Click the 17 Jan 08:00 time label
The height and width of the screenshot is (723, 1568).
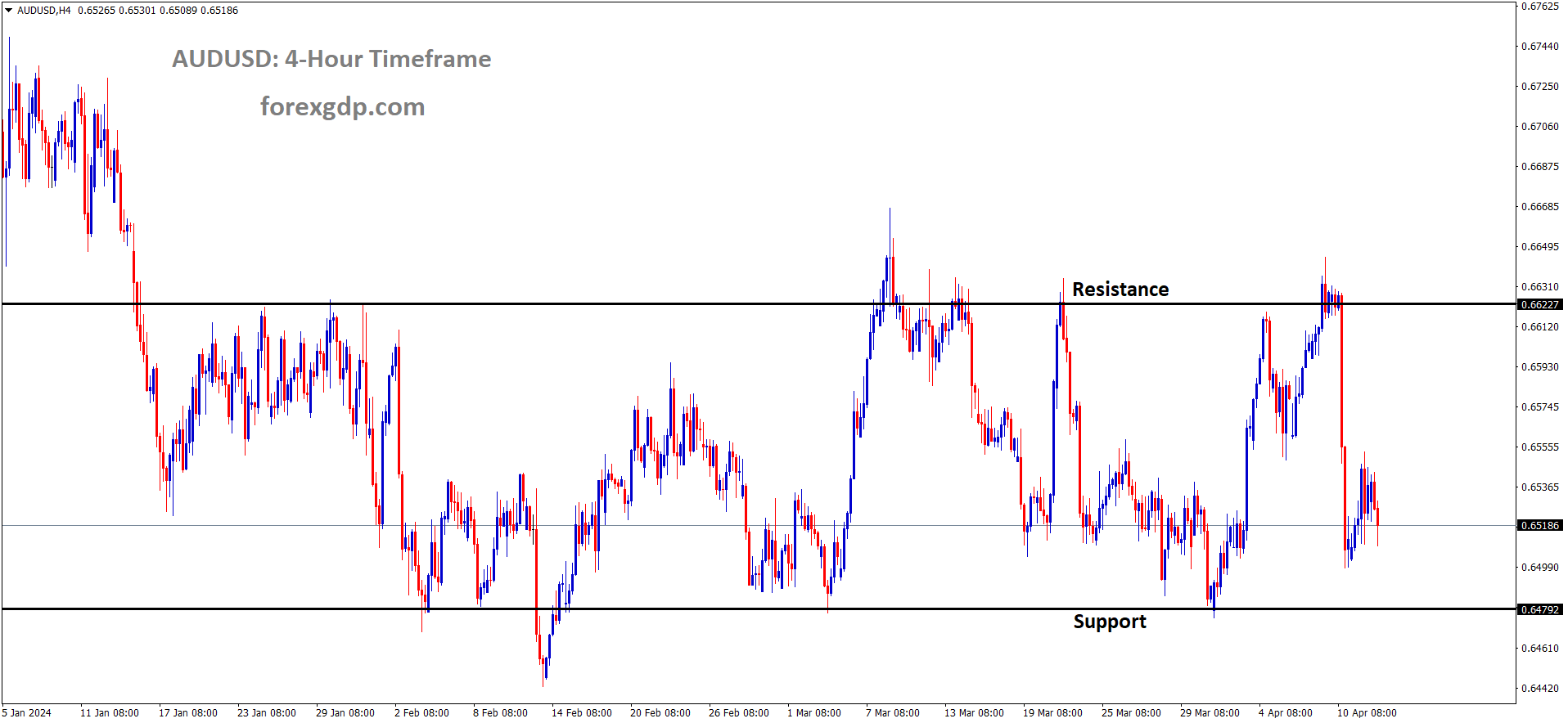[x=188, y=712]
